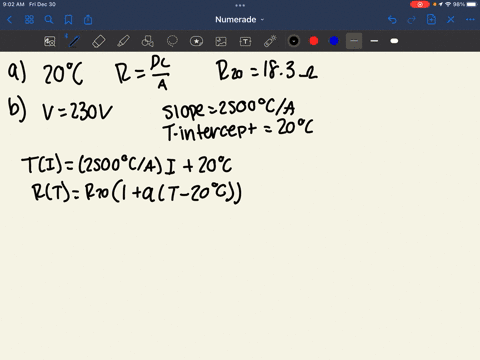Select the Shapes tool
480x360 pixels.
[148, 41]
